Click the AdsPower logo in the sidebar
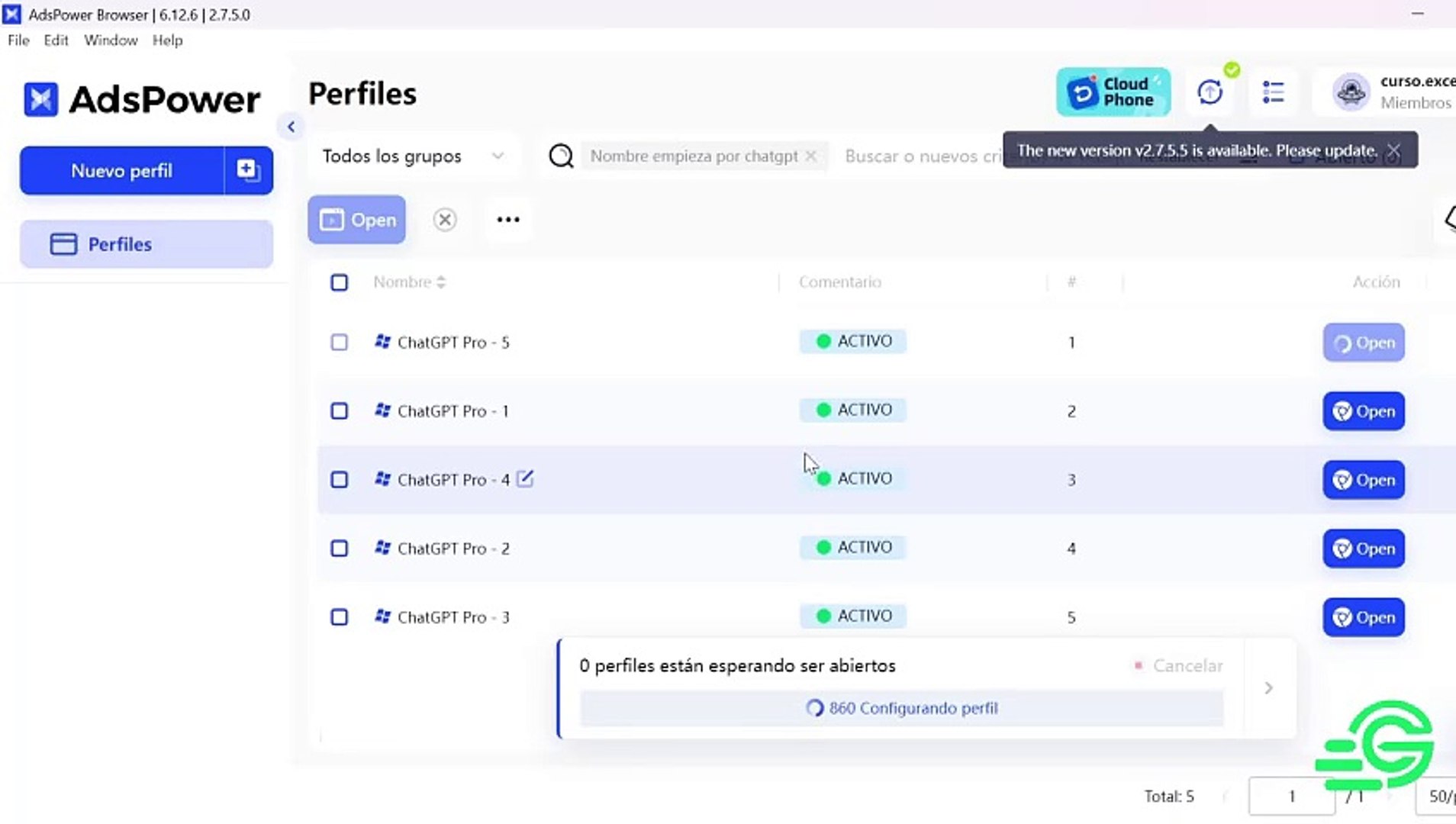The image size is (1456, 824). [142, 100]
